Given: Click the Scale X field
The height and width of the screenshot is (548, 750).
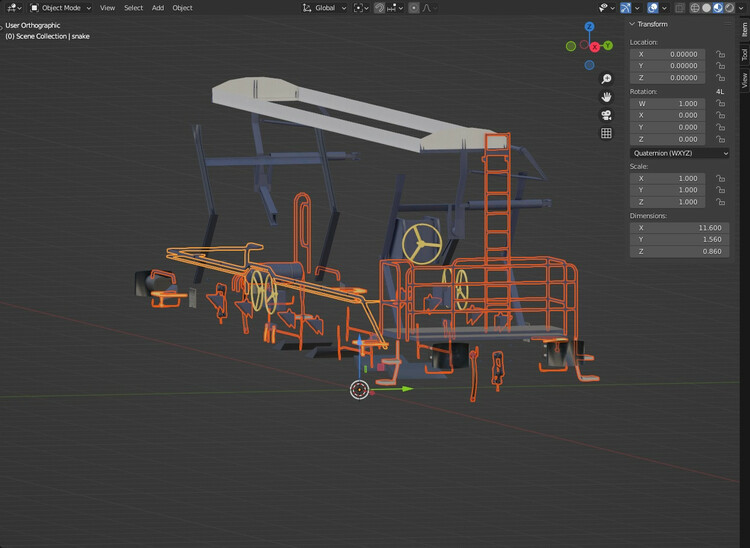Looking at the screenshot, I should (x=667, y=179).
